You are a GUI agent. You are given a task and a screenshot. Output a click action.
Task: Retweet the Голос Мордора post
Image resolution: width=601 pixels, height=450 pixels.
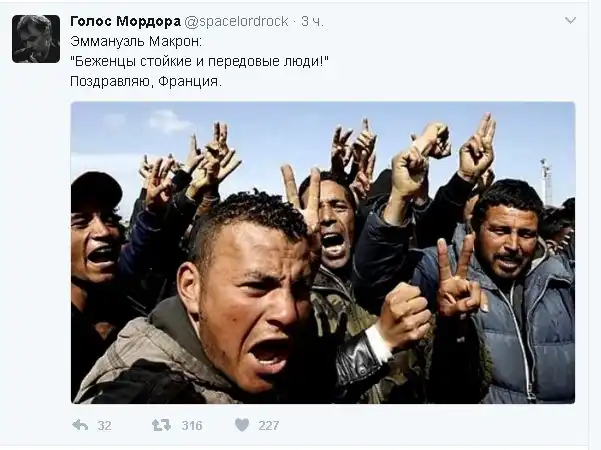(x=161, y=425)
